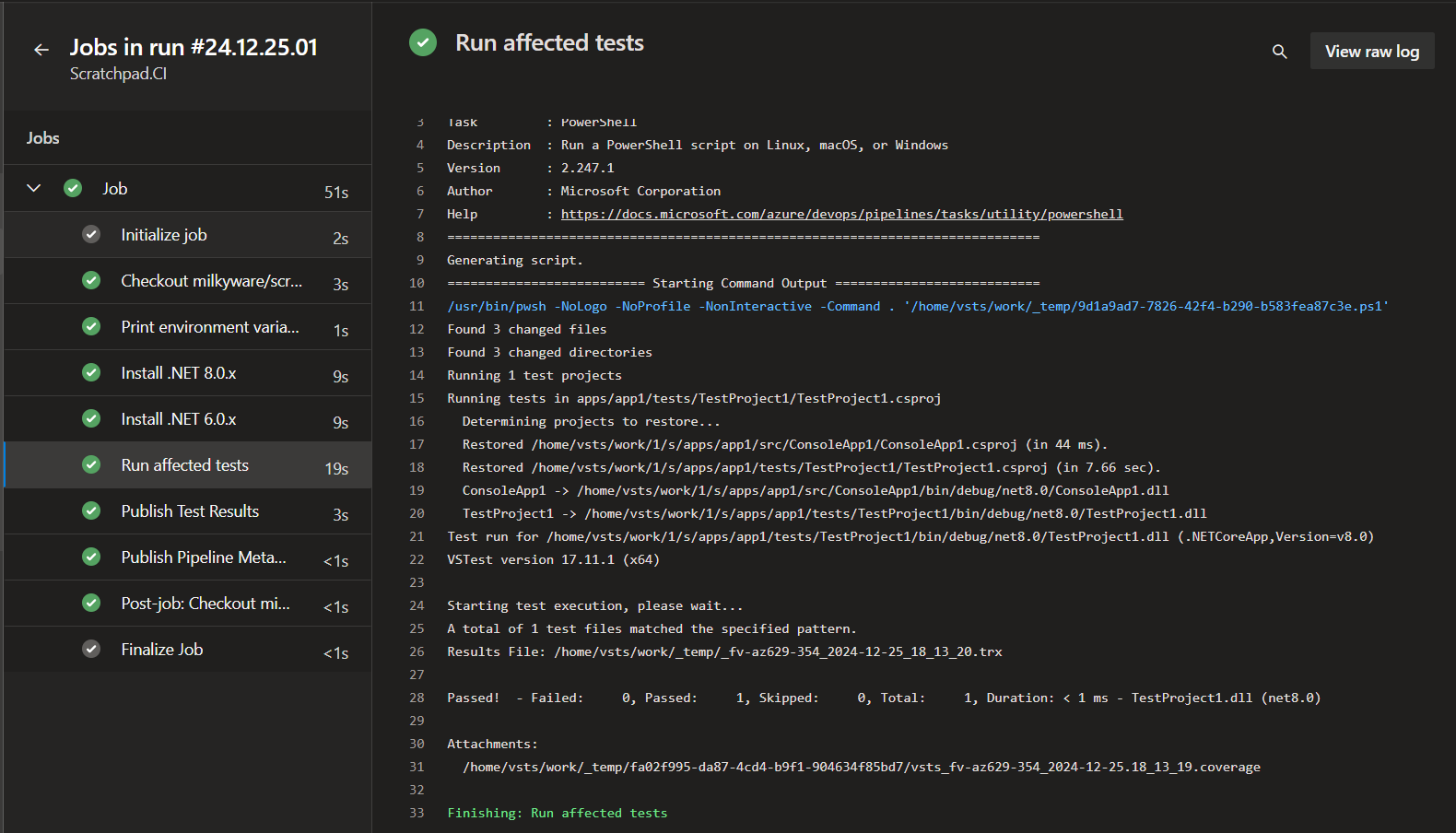Click the status icon next to Publish Test Results
Image resolution: width=1456 pixels, height=833 pixels.
coord(91,510)
